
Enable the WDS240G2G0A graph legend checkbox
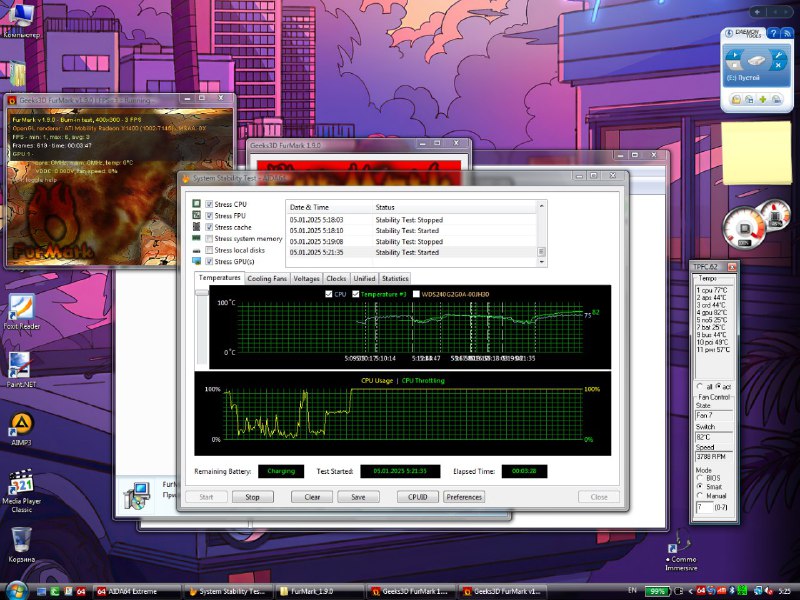tap(416, 294)
